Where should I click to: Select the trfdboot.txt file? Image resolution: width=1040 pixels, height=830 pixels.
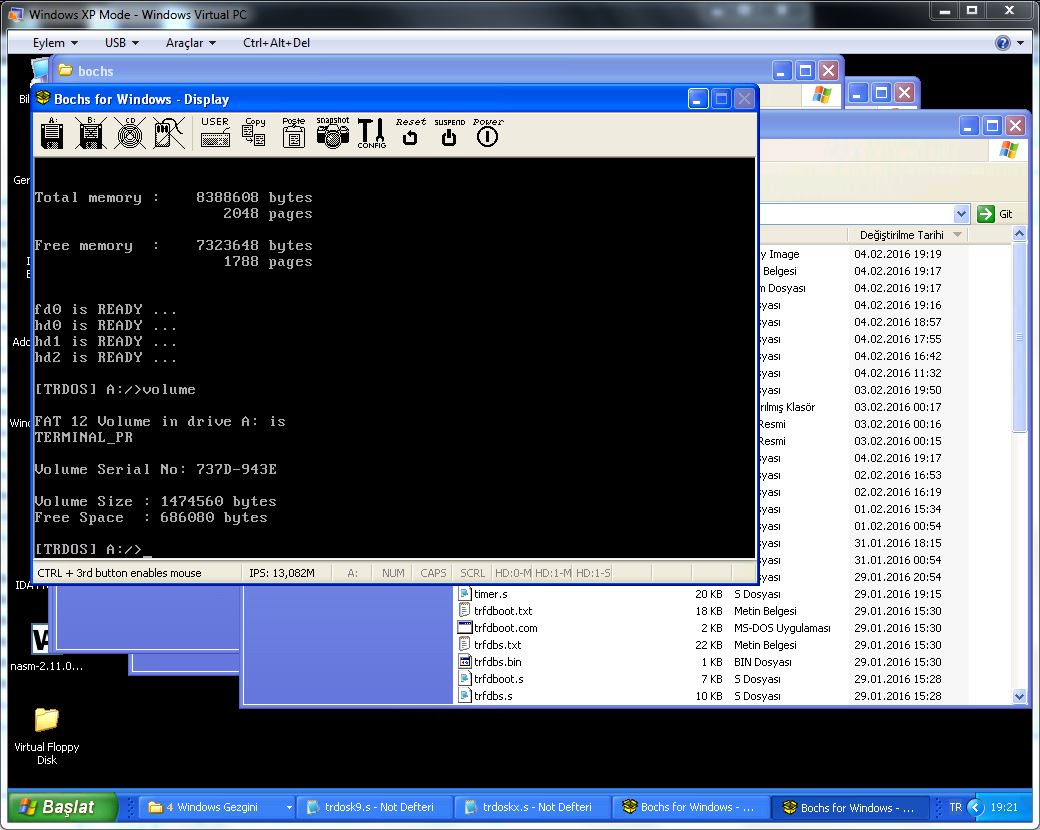[x=503, y=611]
